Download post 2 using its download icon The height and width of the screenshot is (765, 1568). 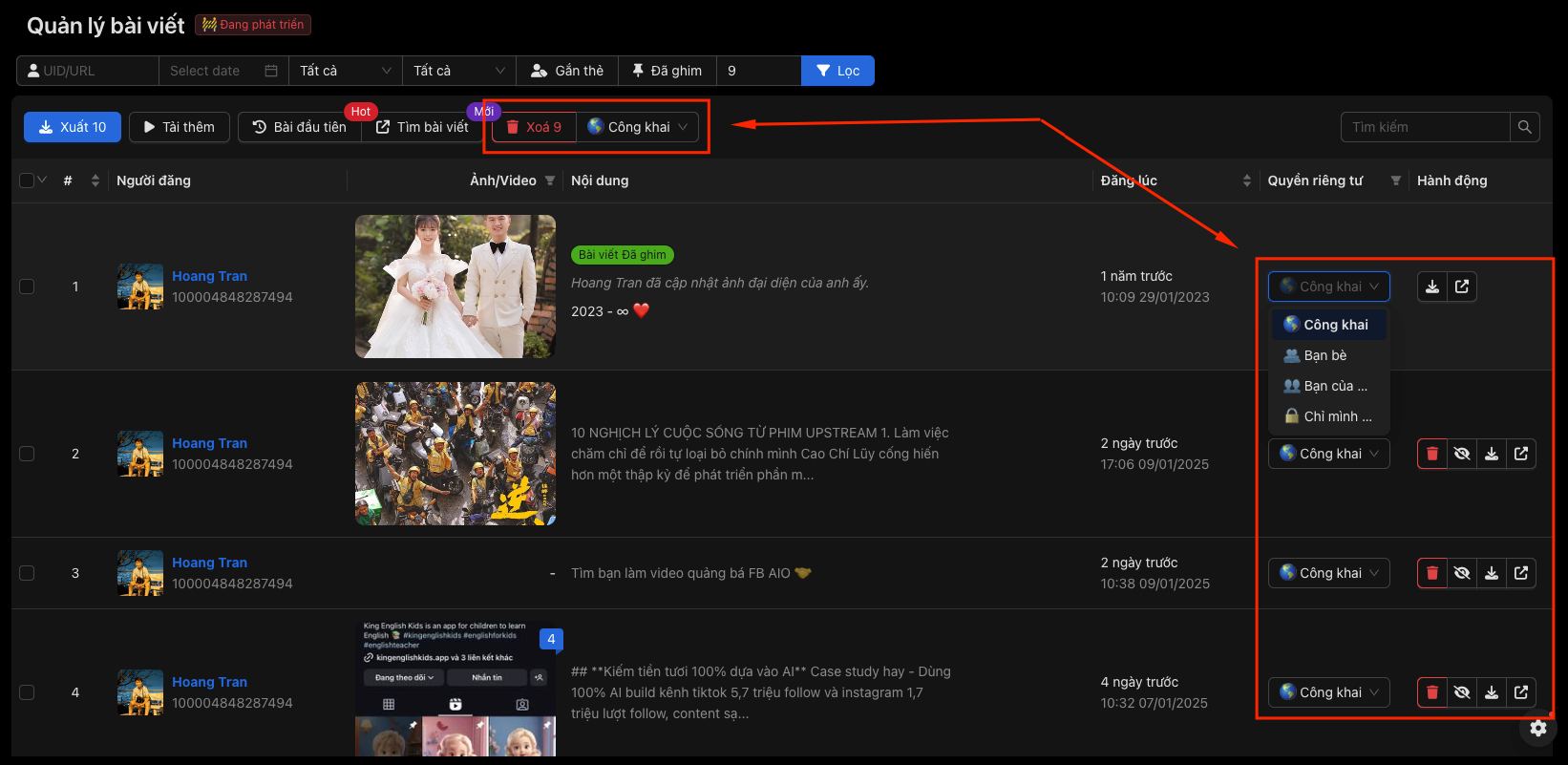point(1492,454)
